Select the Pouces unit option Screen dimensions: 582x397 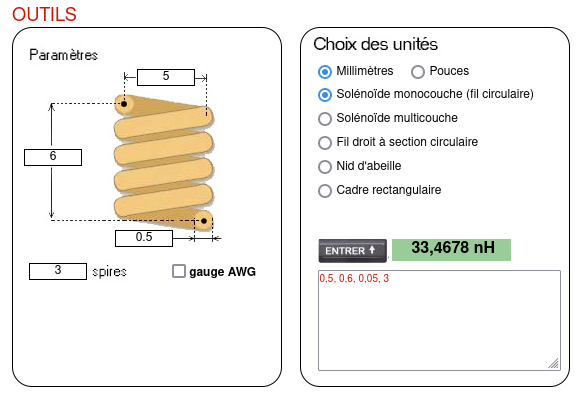point(418,72)
